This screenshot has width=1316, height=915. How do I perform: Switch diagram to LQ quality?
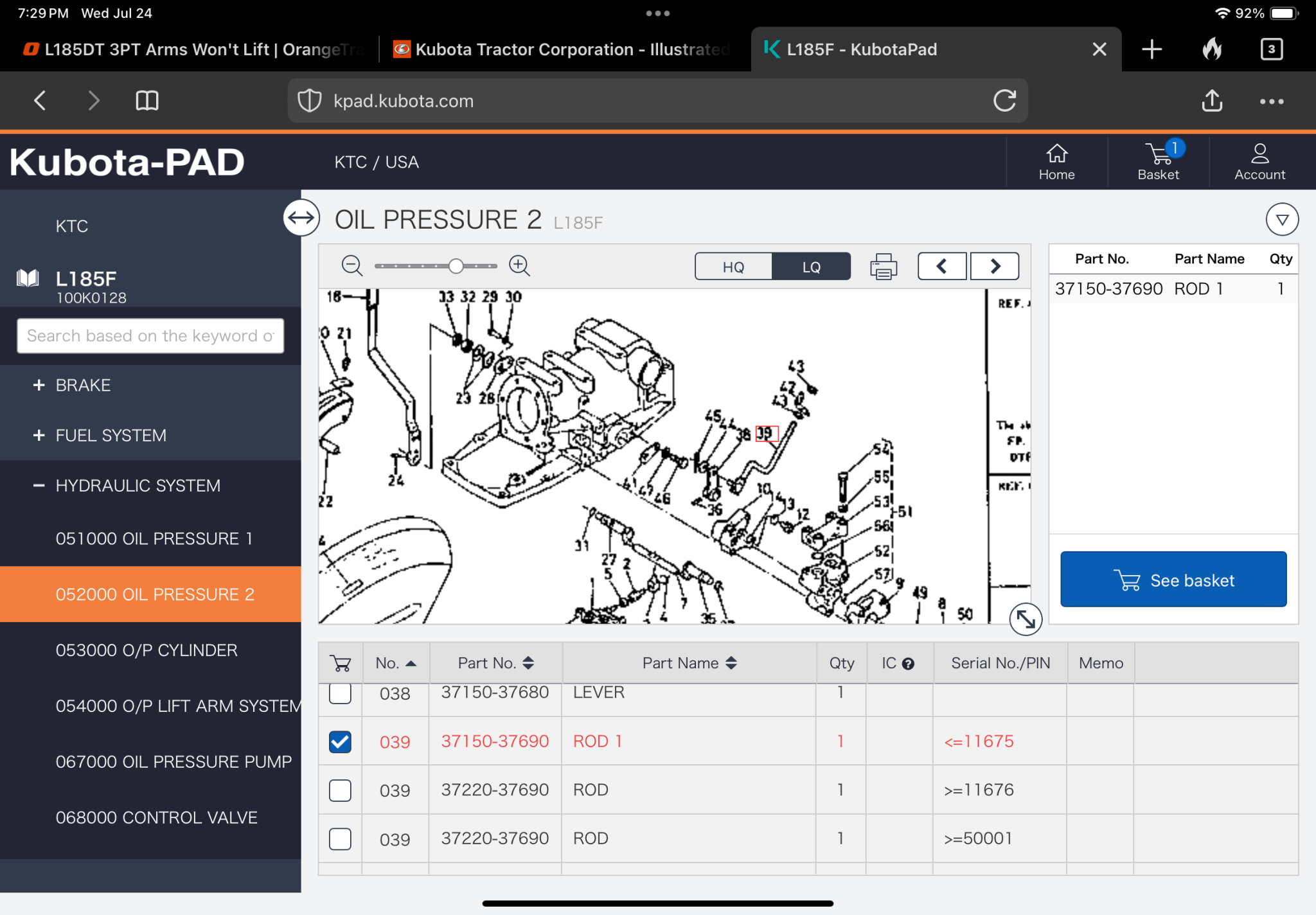click(811, 267)
